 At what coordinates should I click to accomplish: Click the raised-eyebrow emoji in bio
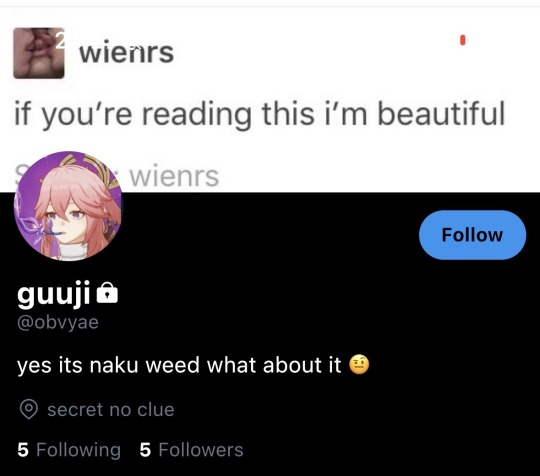(359, 365)
